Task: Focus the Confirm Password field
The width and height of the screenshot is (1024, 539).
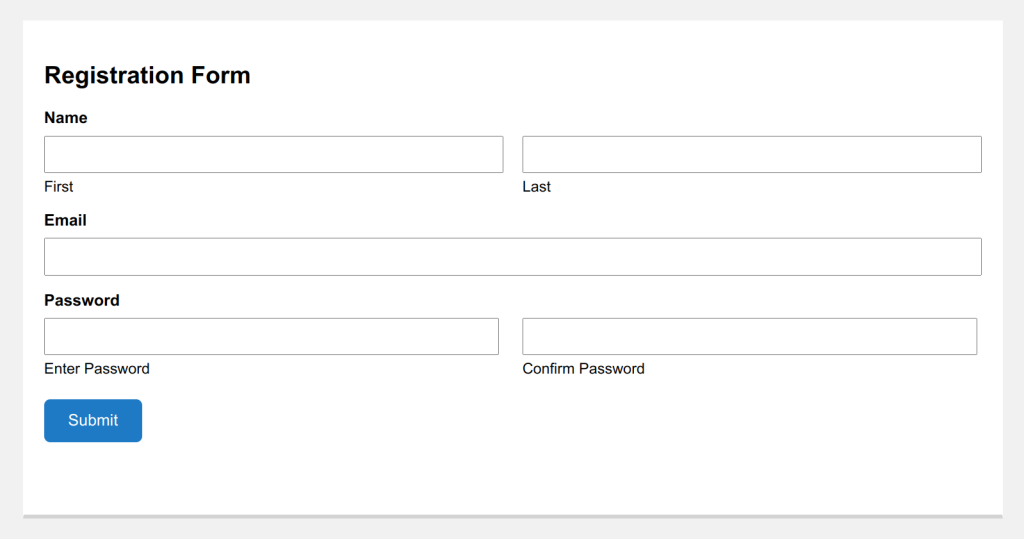Action: tap(749, 337)
